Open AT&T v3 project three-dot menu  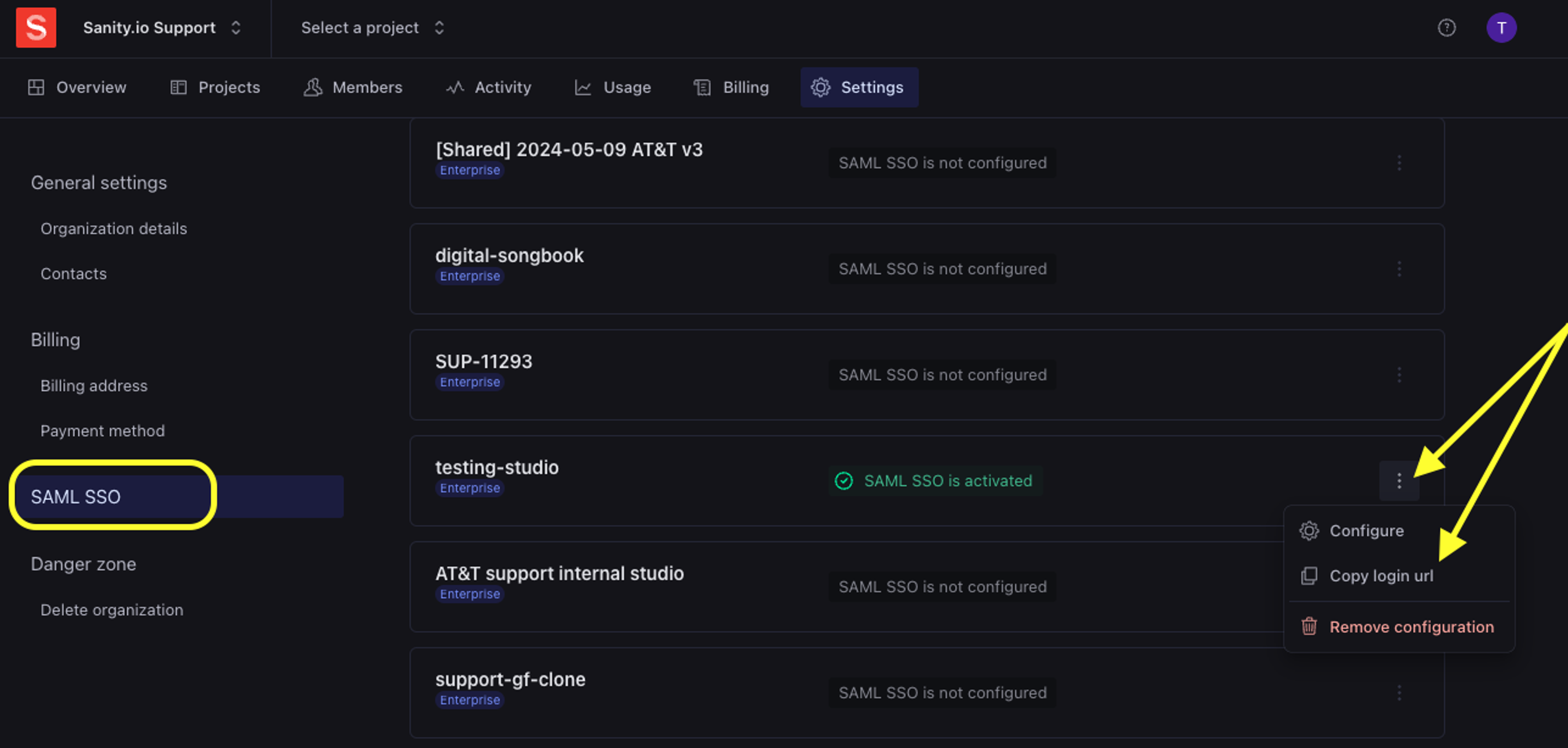[1399, 163]
